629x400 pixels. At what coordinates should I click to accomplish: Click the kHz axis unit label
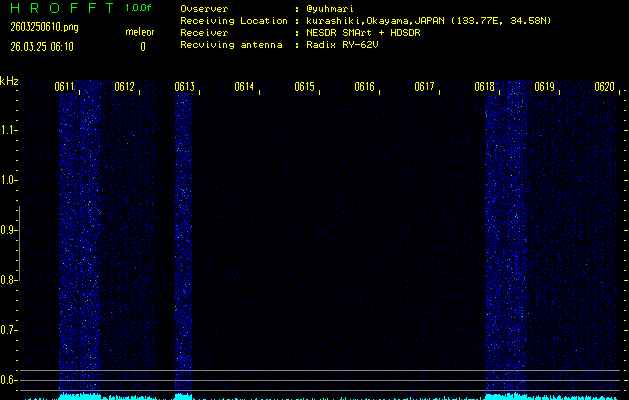tap(9, 81)
